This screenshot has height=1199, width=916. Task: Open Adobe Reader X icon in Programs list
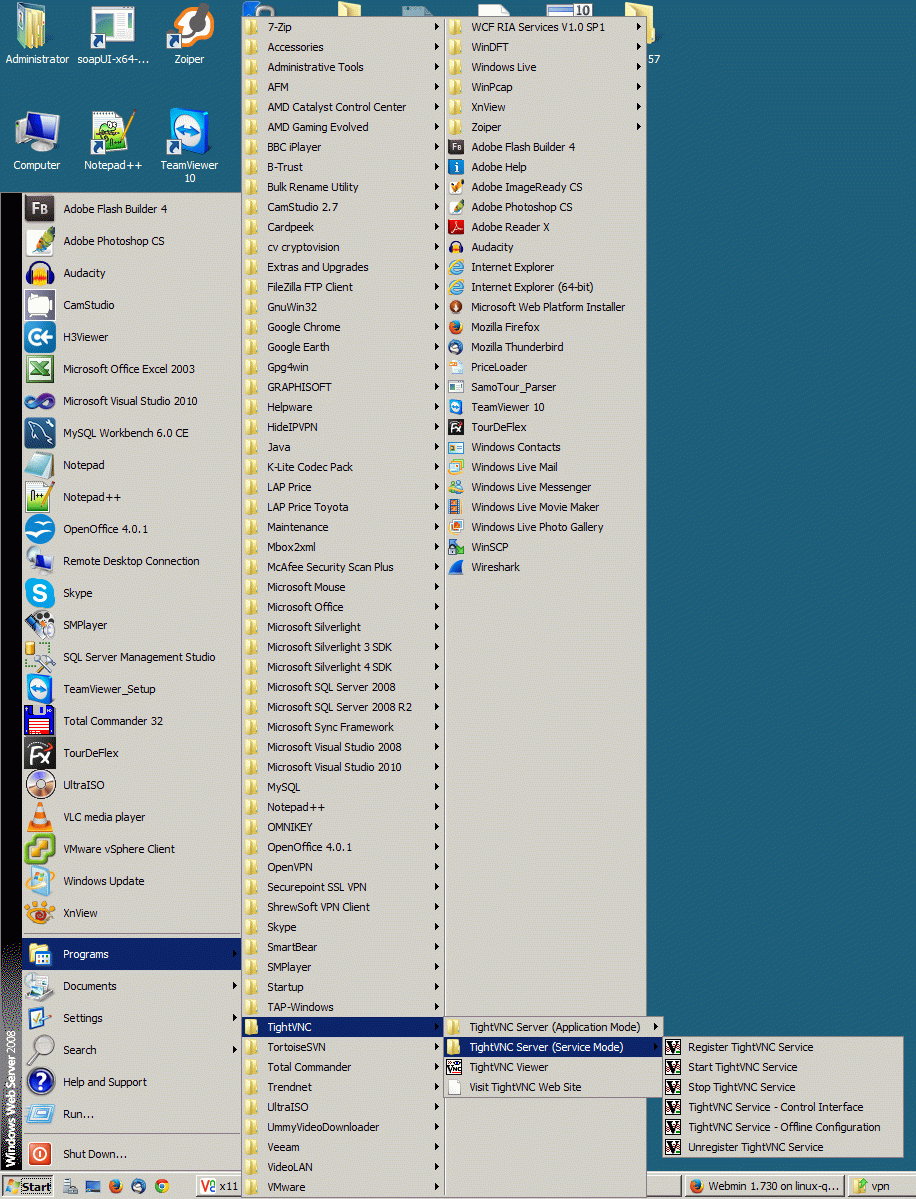pos(456,227)
